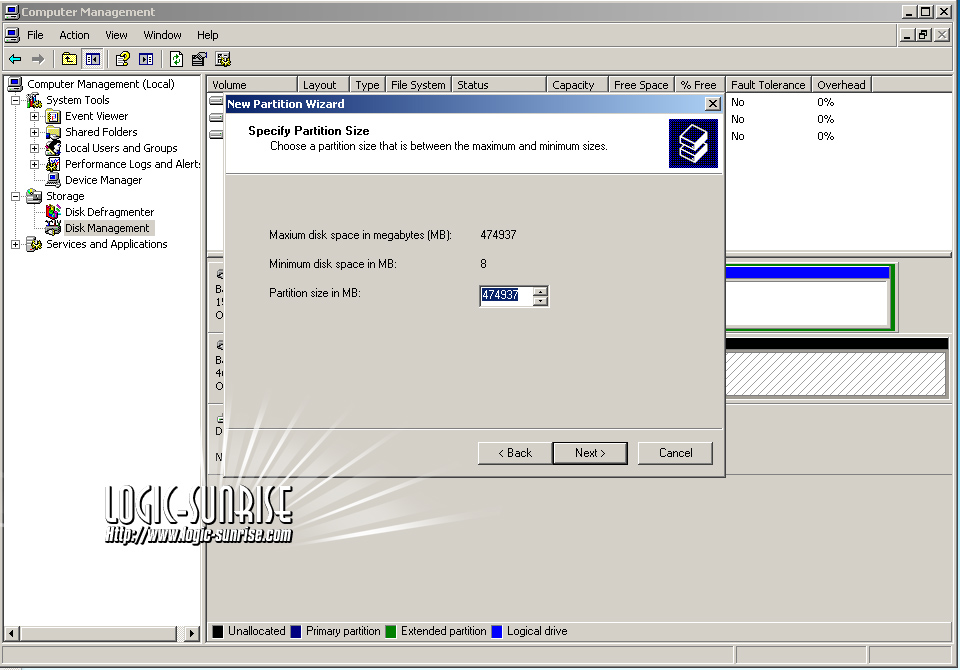
Task: Click the green Refresh toolbar icon
Action: pos(176,59)
